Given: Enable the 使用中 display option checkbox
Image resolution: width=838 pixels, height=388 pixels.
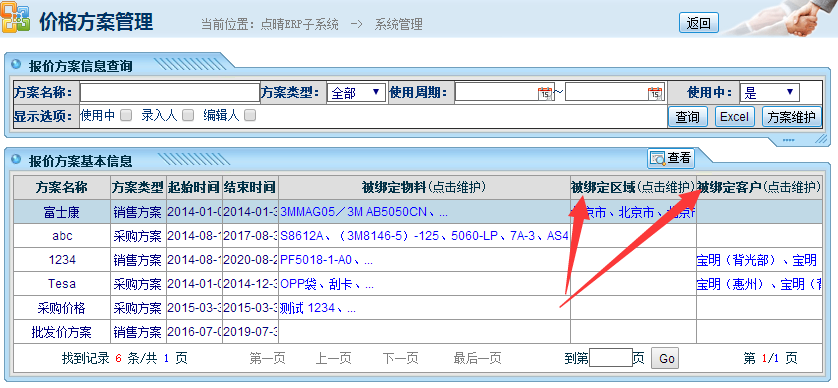Looking at the screenshot, I should tap(126, 115).
